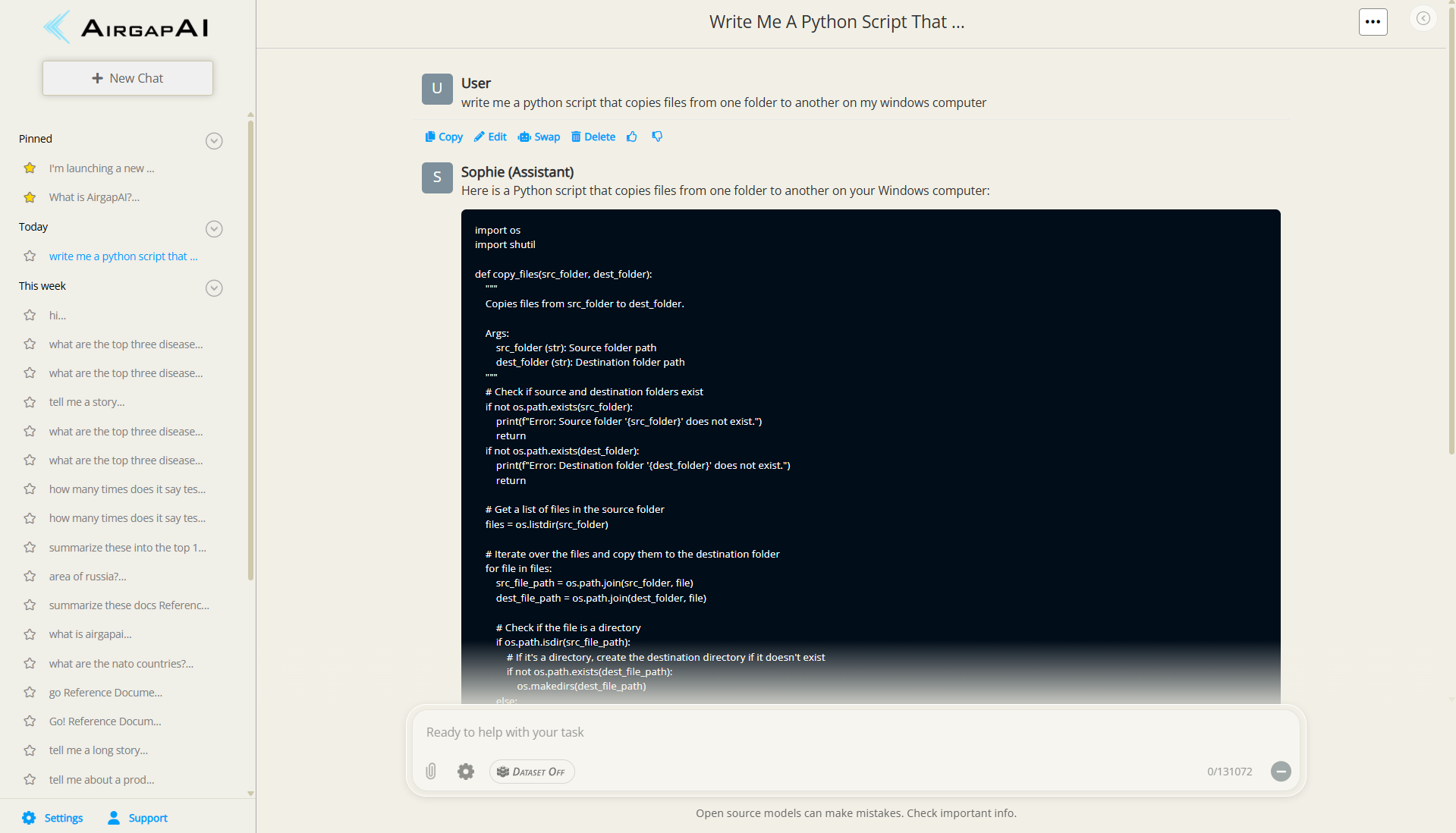Viewport: 1456px width, 833px height.
Task: Open 'go Reference Docume...' chat
Action: pyautogui.click(x=105, y=693)
